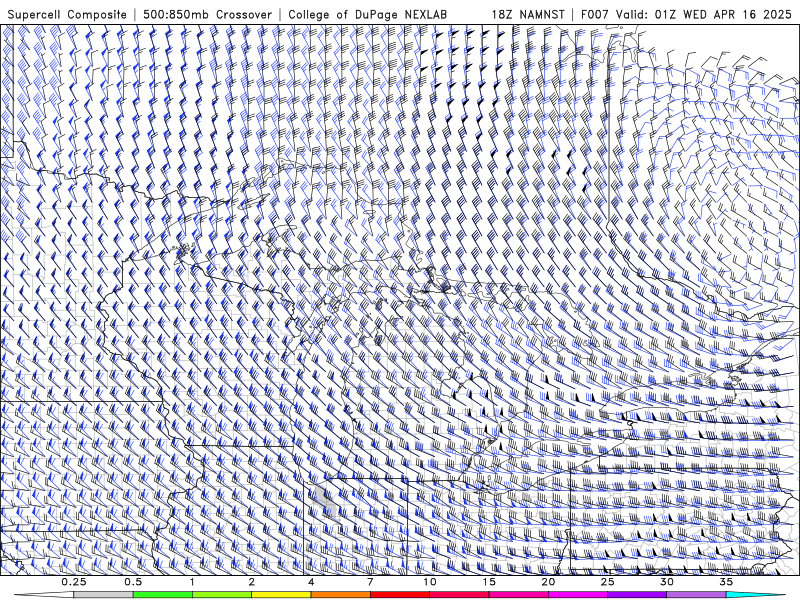The height and width of the screenshot is (600, 800).
Task: Click the "7" legend value
Action: pyautogui.click(x=370, y=582)
